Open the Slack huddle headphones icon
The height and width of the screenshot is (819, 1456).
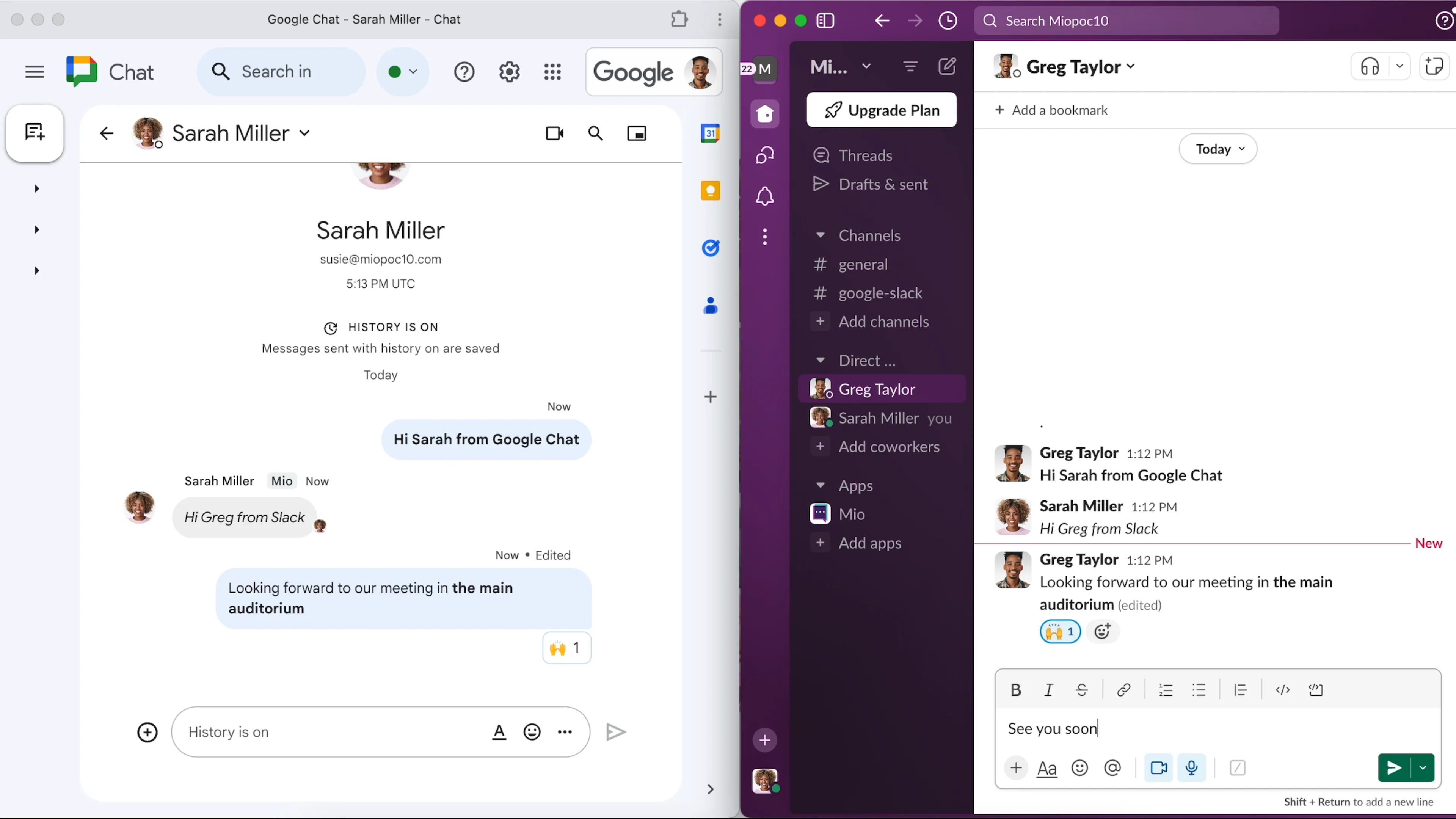(1370, 67)
